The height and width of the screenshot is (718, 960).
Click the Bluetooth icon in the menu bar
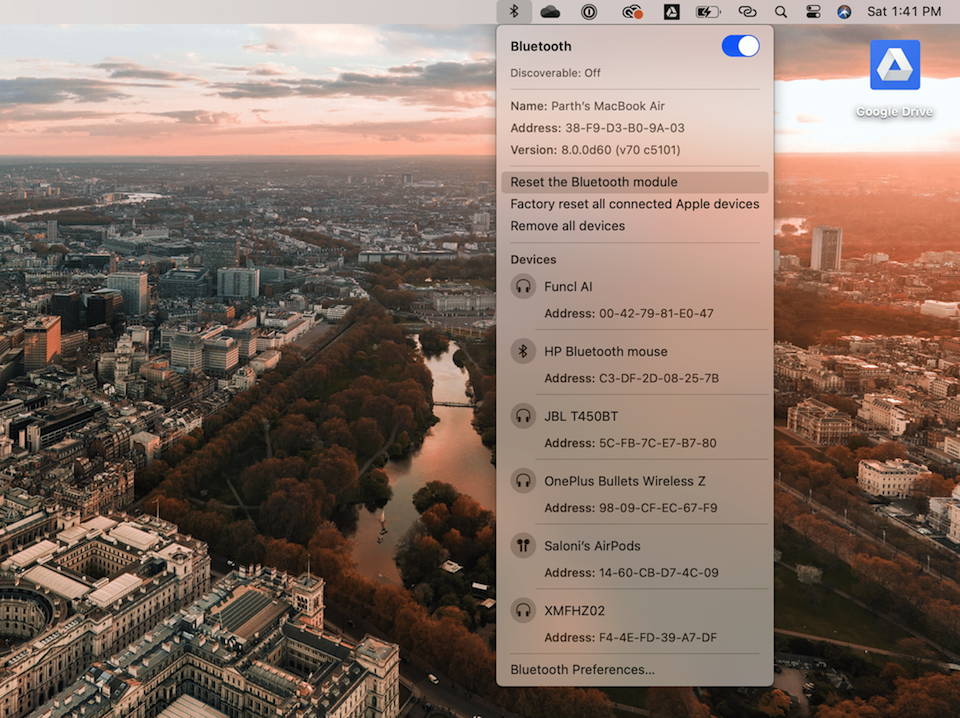(514, 12)
